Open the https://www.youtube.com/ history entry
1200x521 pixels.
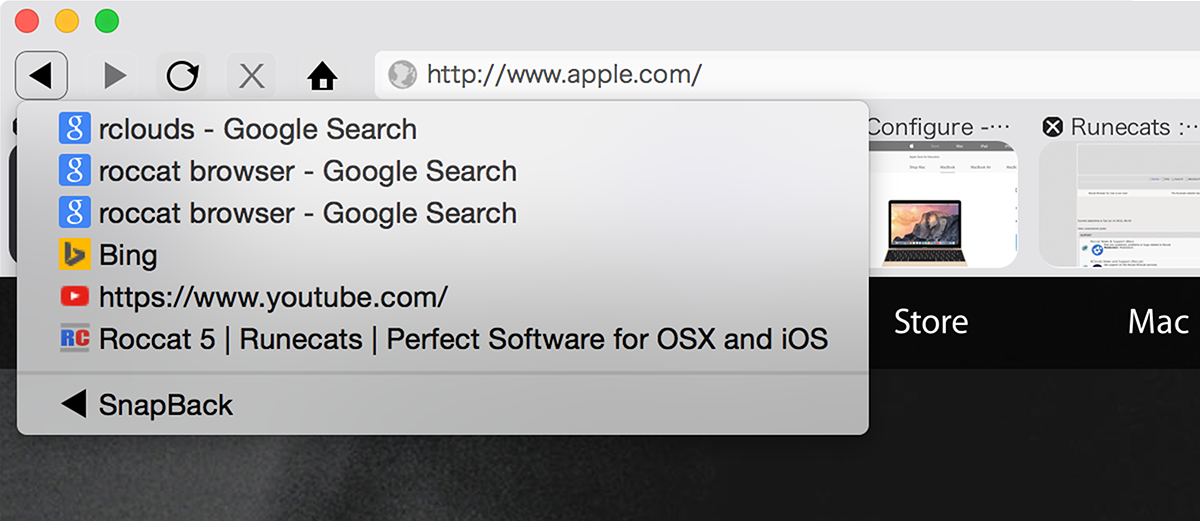coord(442,297)
